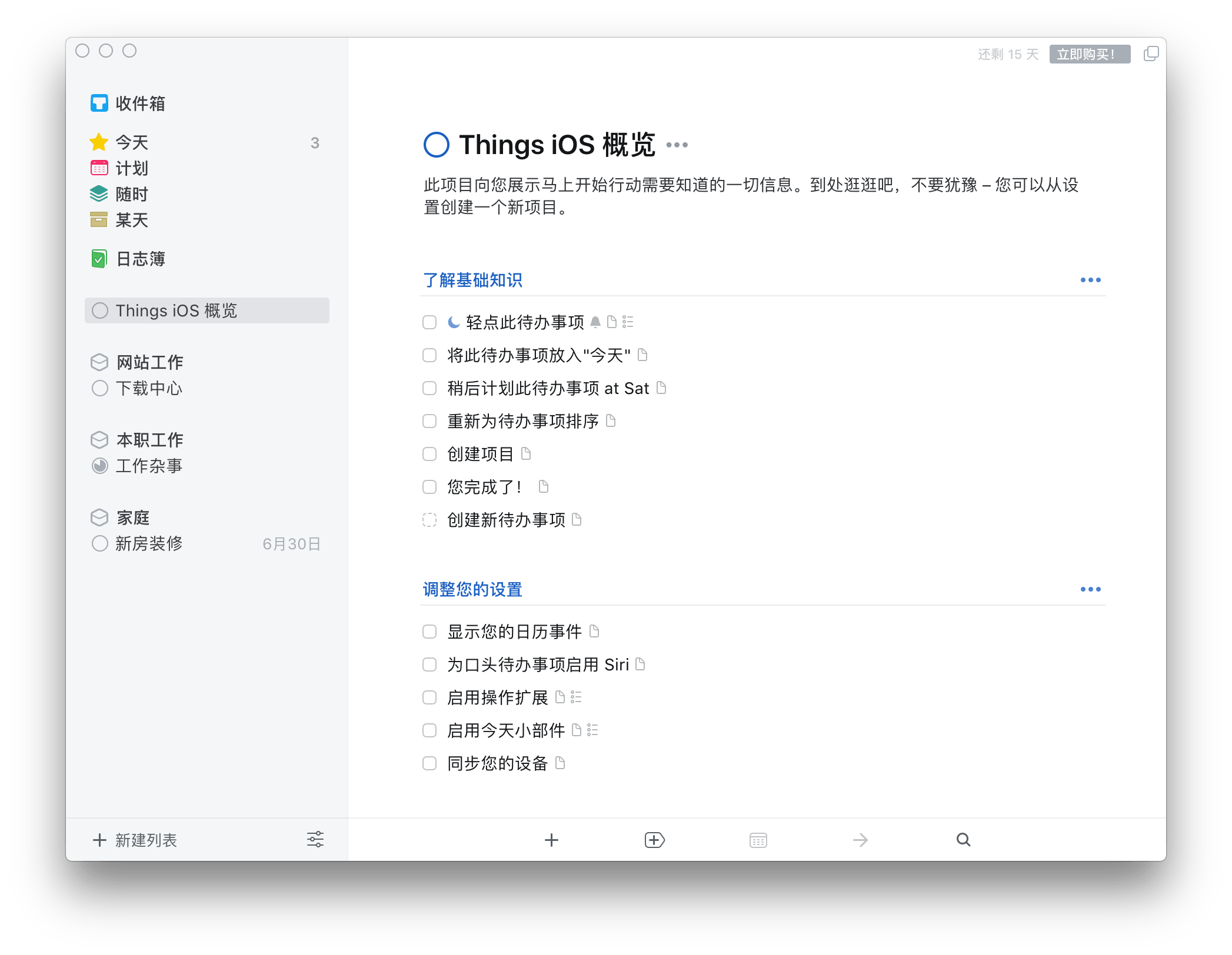Screen dimensions: 1232x955
Task: Check off 为口头待办事项启用 Siri
Action: [429, 665]
